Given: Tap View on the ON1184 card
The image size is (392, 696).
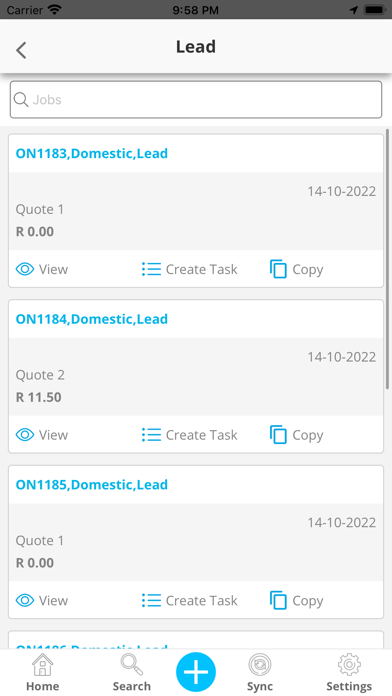Looking at the screenshot, I should click(x=53, y=435).
